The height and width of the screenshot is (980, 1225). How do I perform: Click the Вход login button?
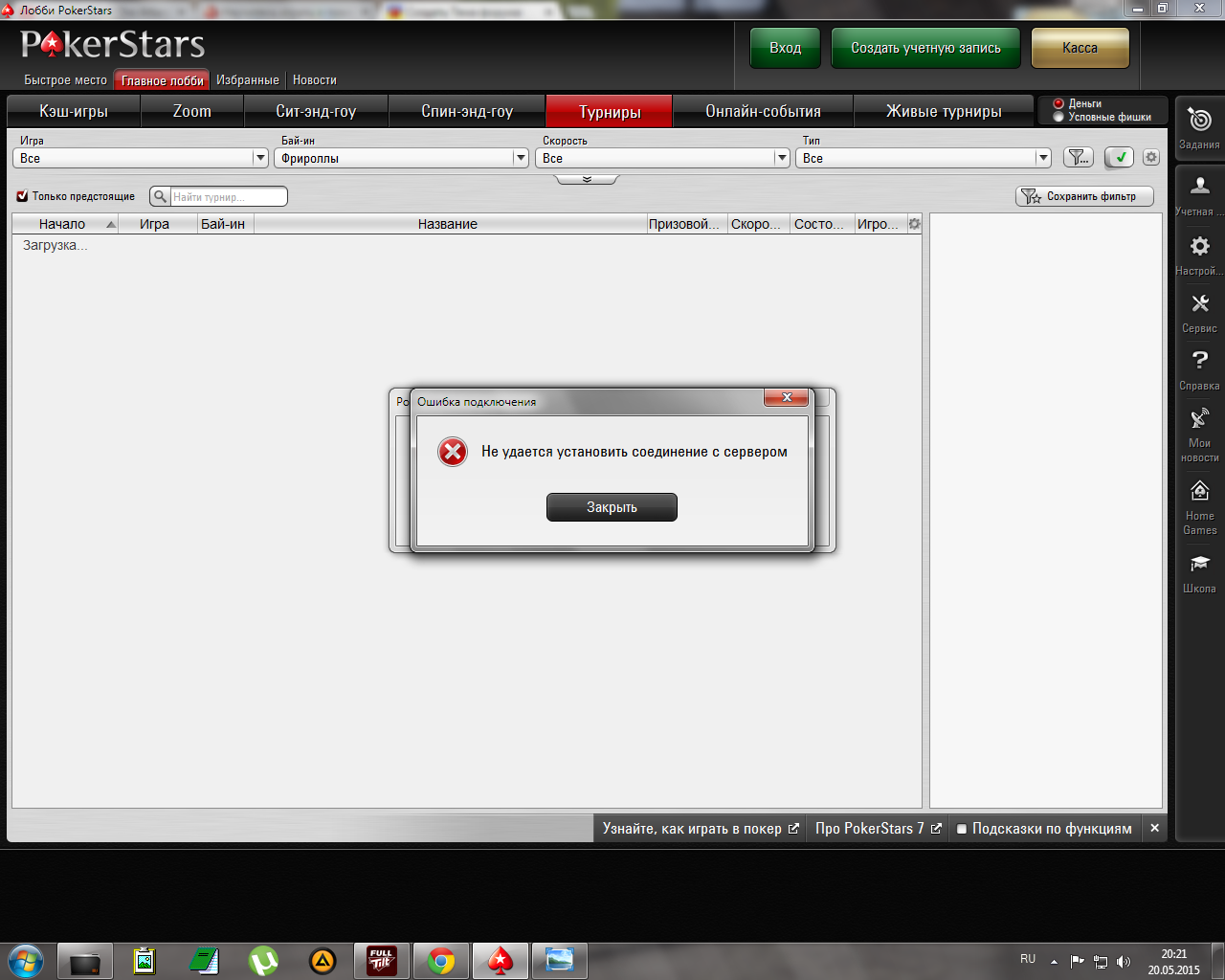point(785,48)
